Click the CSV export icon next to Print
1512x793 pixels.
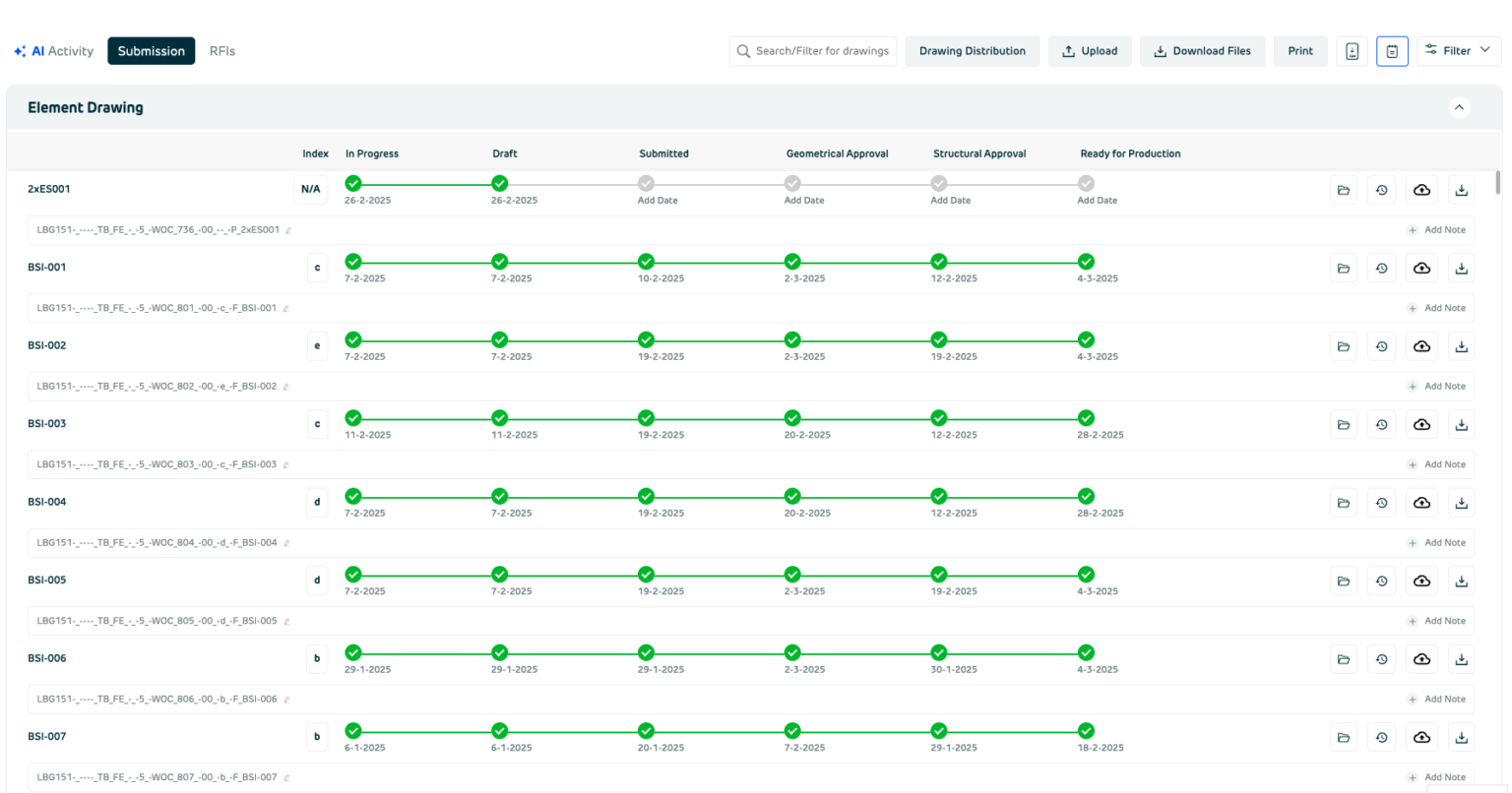1350,50
